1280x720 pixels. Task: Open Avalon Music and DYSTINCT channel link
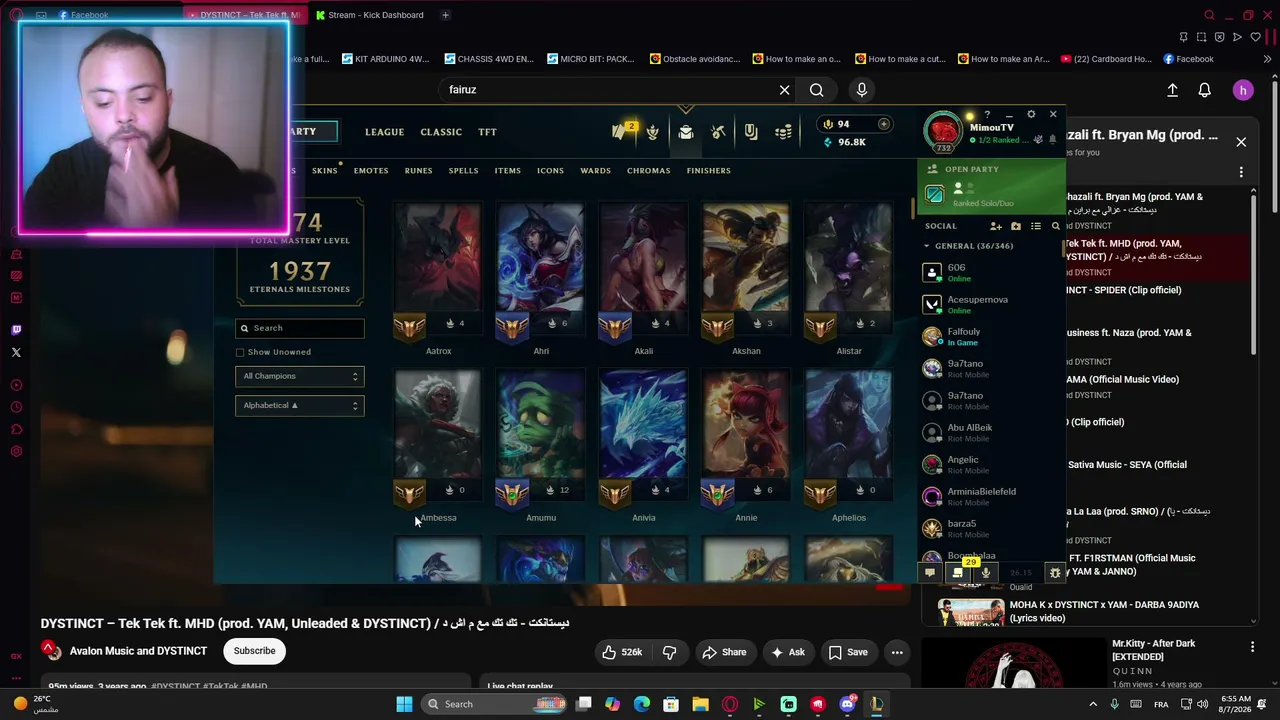click(138, 651)
